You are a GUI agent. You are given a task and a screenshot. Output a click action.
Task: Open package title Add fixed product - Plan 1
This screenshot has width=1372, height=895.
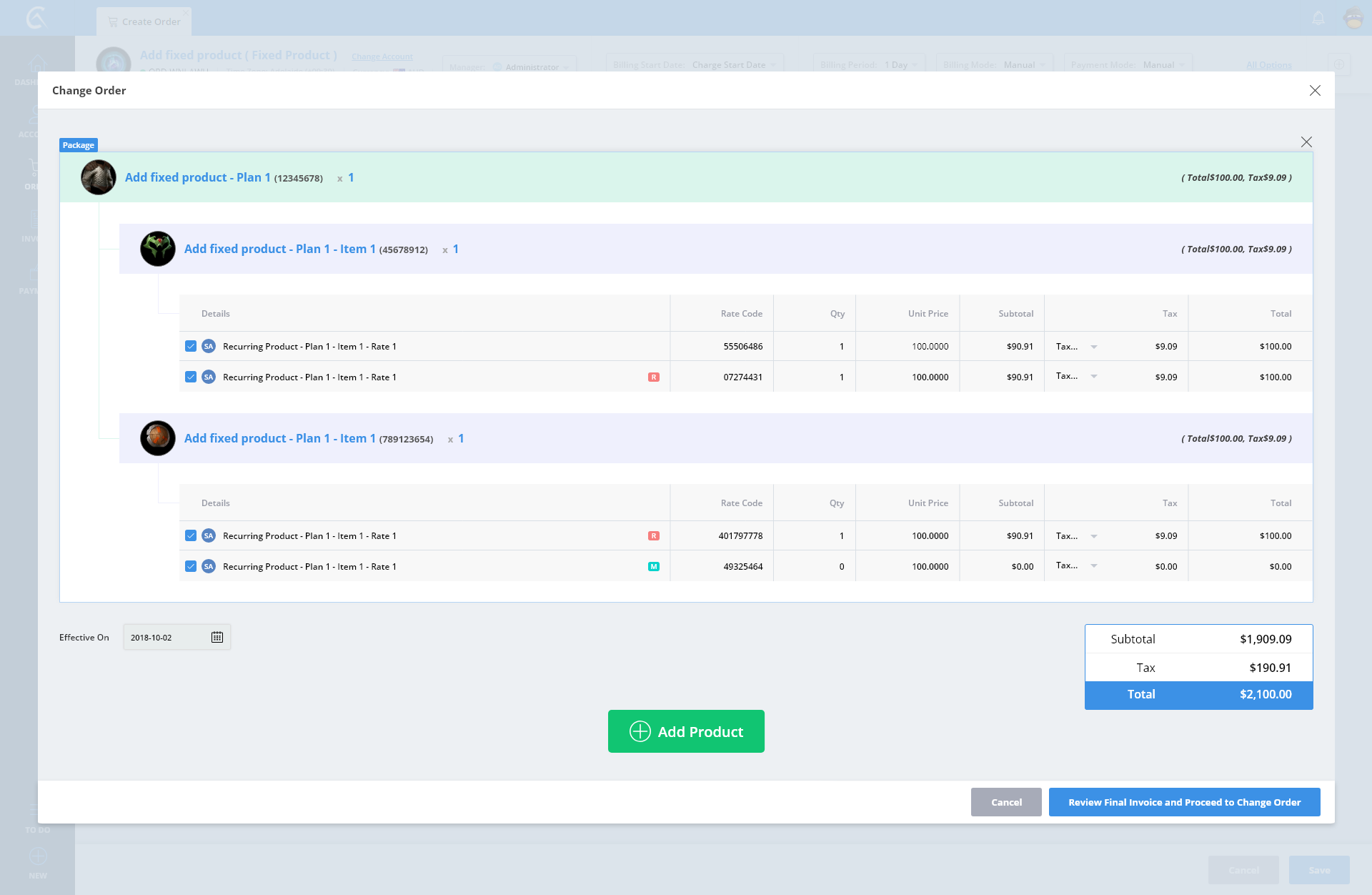click(197, 177)
